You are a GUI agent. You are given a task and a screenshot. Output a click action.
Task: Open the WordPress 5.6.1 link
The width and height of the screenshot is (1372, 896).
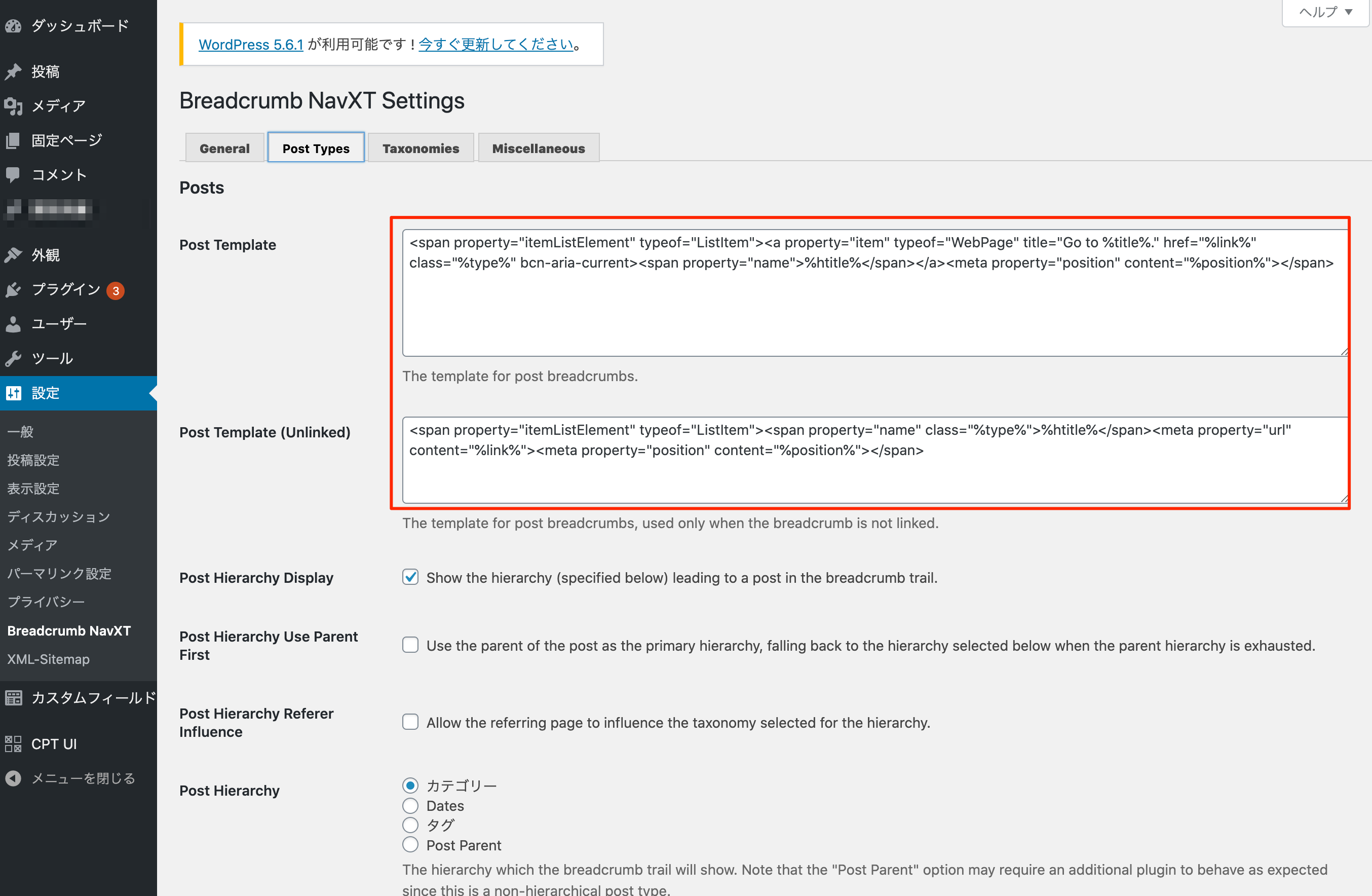pyautogui.click(x=251, y=45)
